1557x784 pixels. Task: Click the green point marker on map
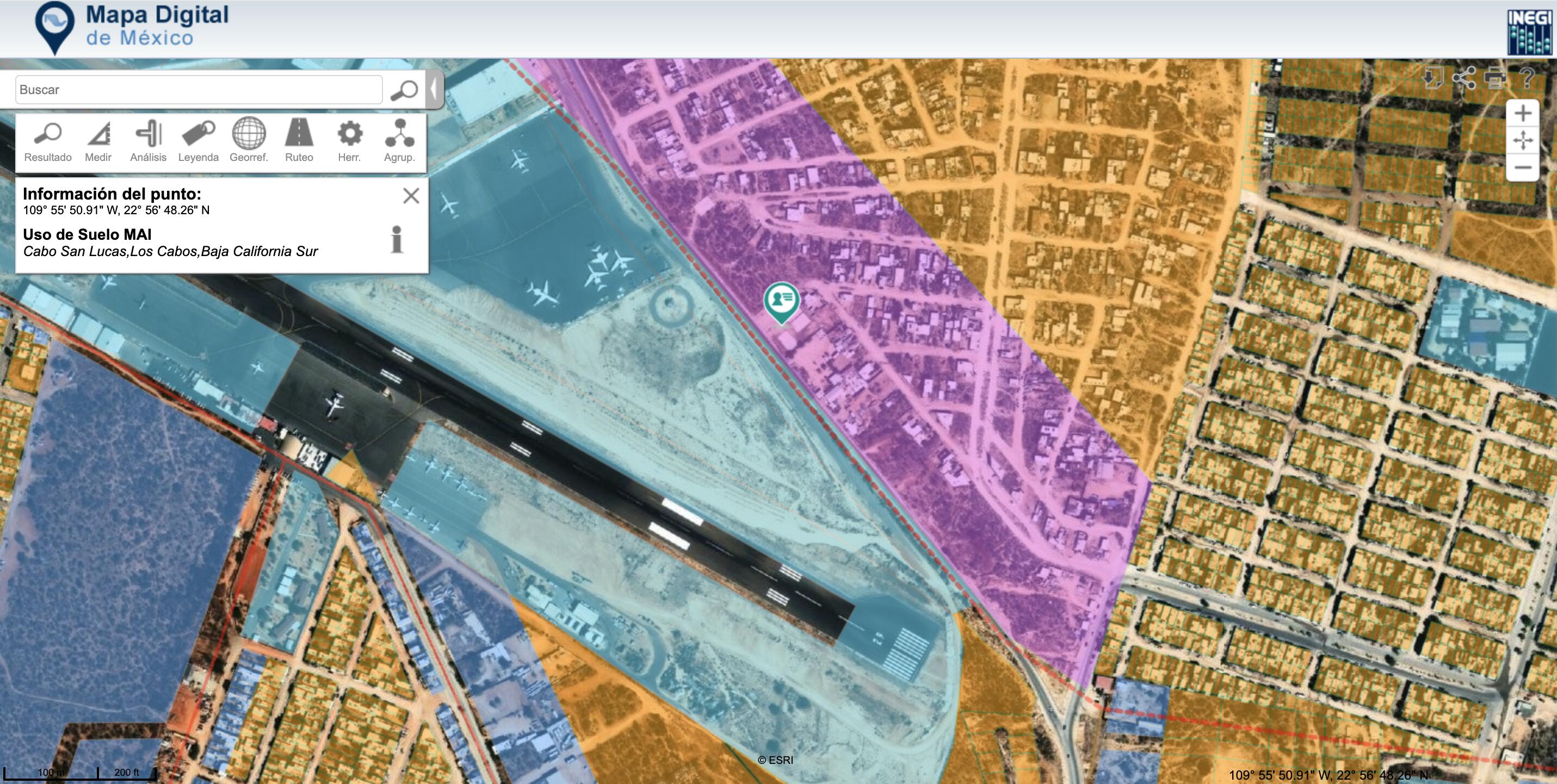(781, 301)
